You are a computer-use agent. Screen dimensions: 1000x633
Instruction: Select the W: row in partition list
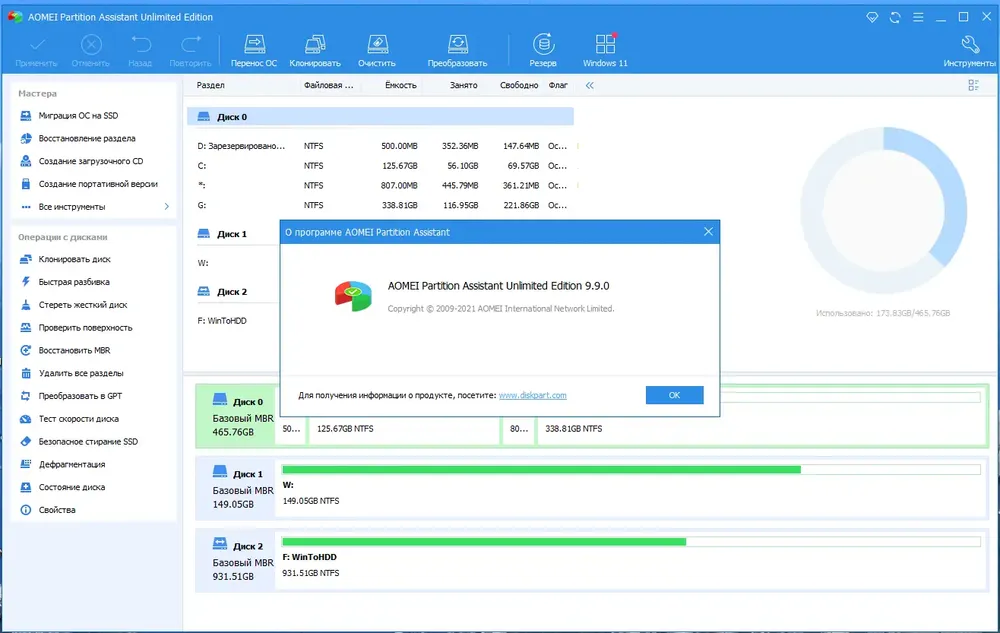coord(203,263)
